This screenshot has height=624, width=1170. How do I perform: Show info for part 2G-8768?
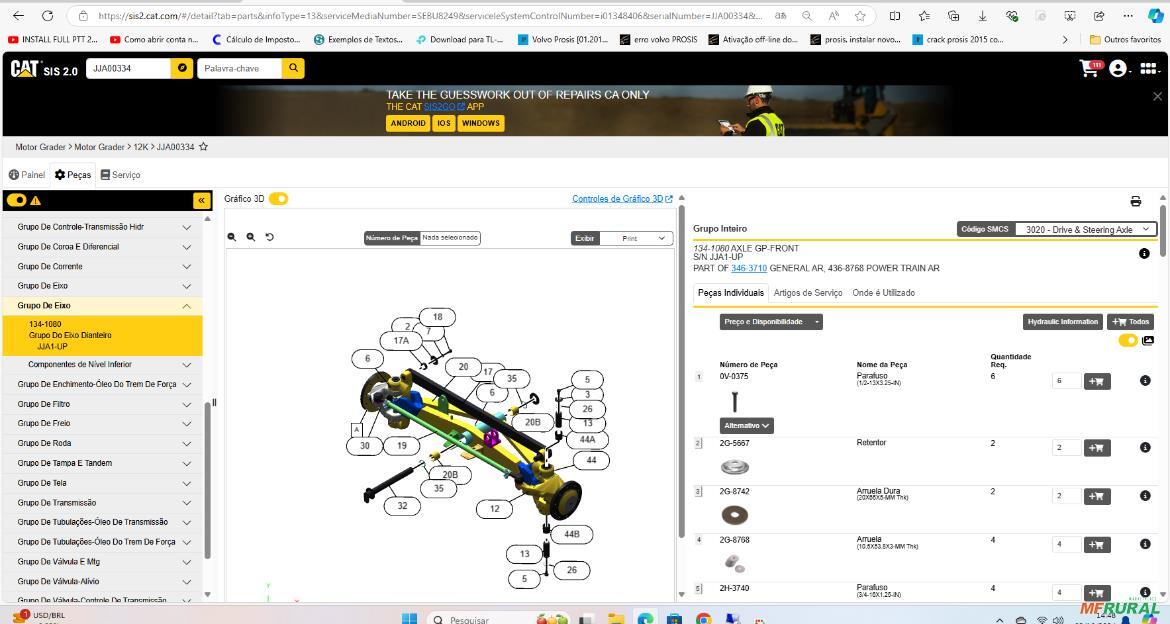[x=1145, y=544]
